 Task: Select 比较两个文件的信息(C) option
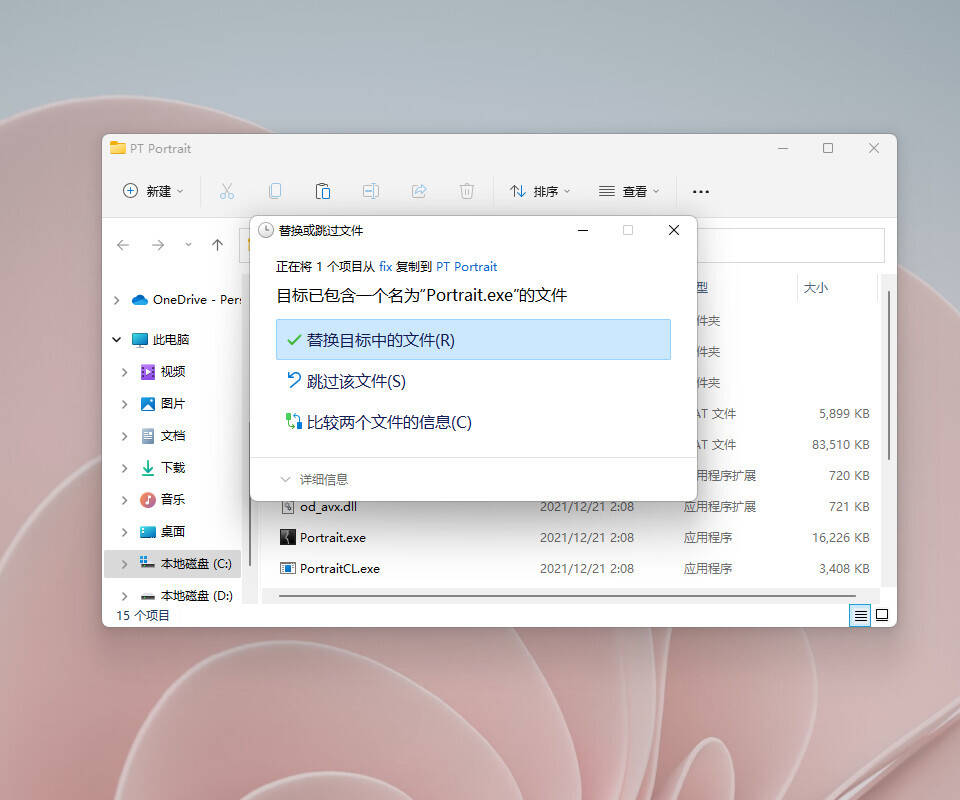388,422
